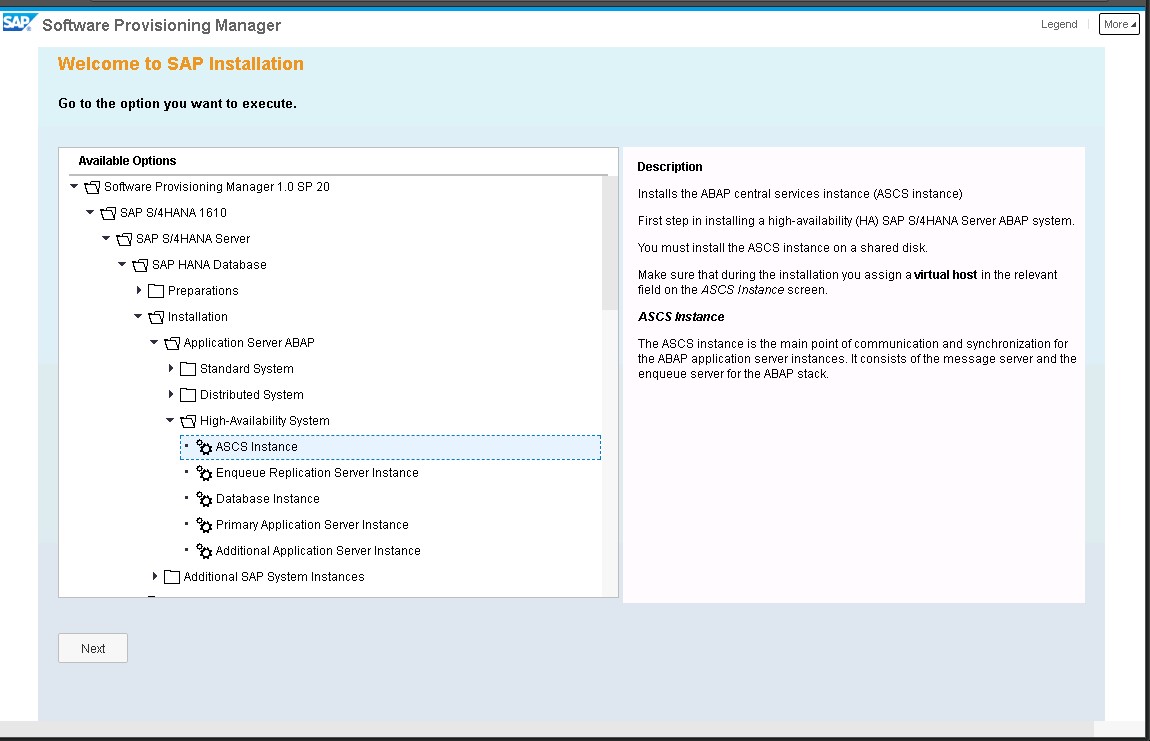Collapse the Application Server ABAP node
Screen dimensions: 1150x741
pyautogui.click(x=154, y=342)
